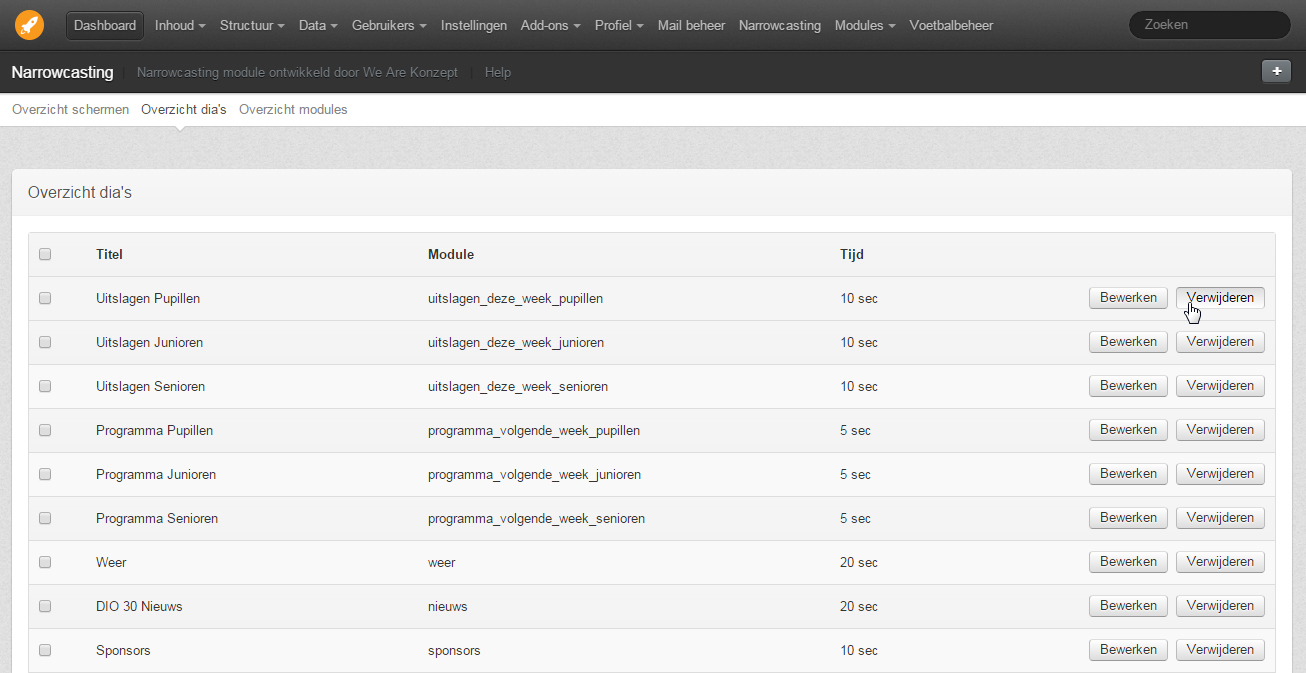Check the DIO 30 Nieuws row checkbox
The width and height of the screenshot is (1306, 673).
click(45, 606)
